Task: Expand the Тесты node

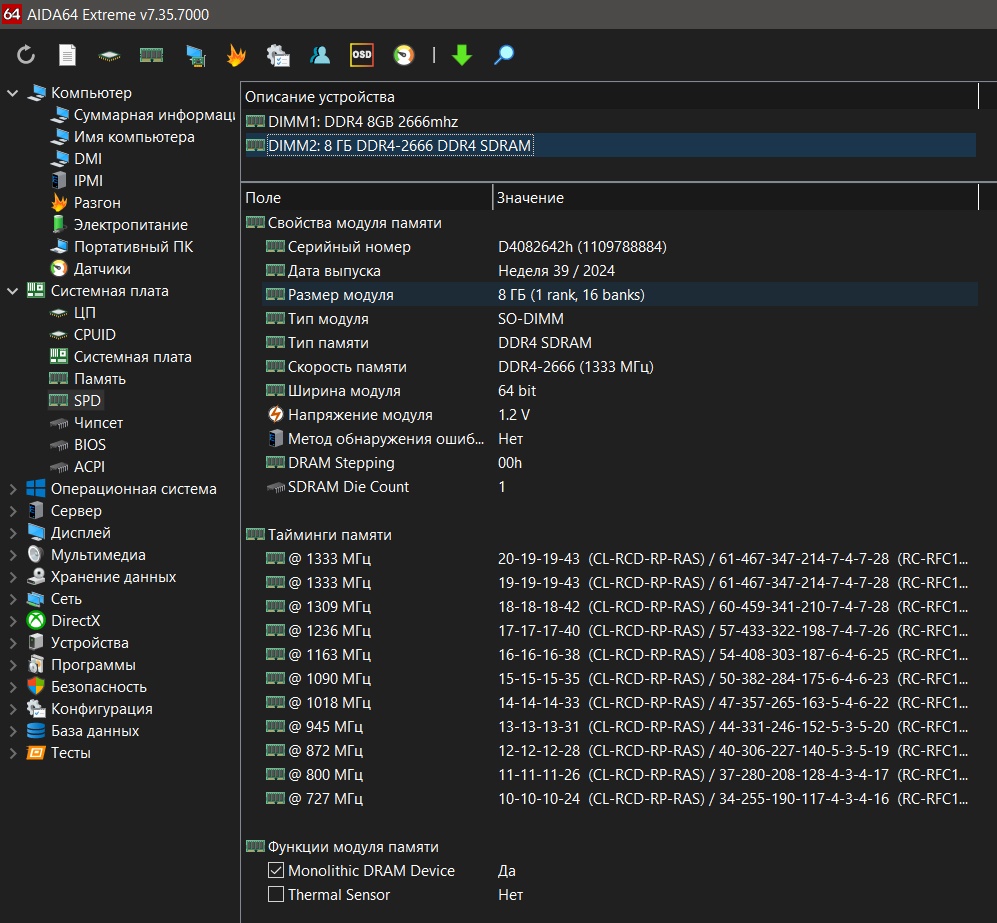Action: pyautogui.click(x=12, y=753)
